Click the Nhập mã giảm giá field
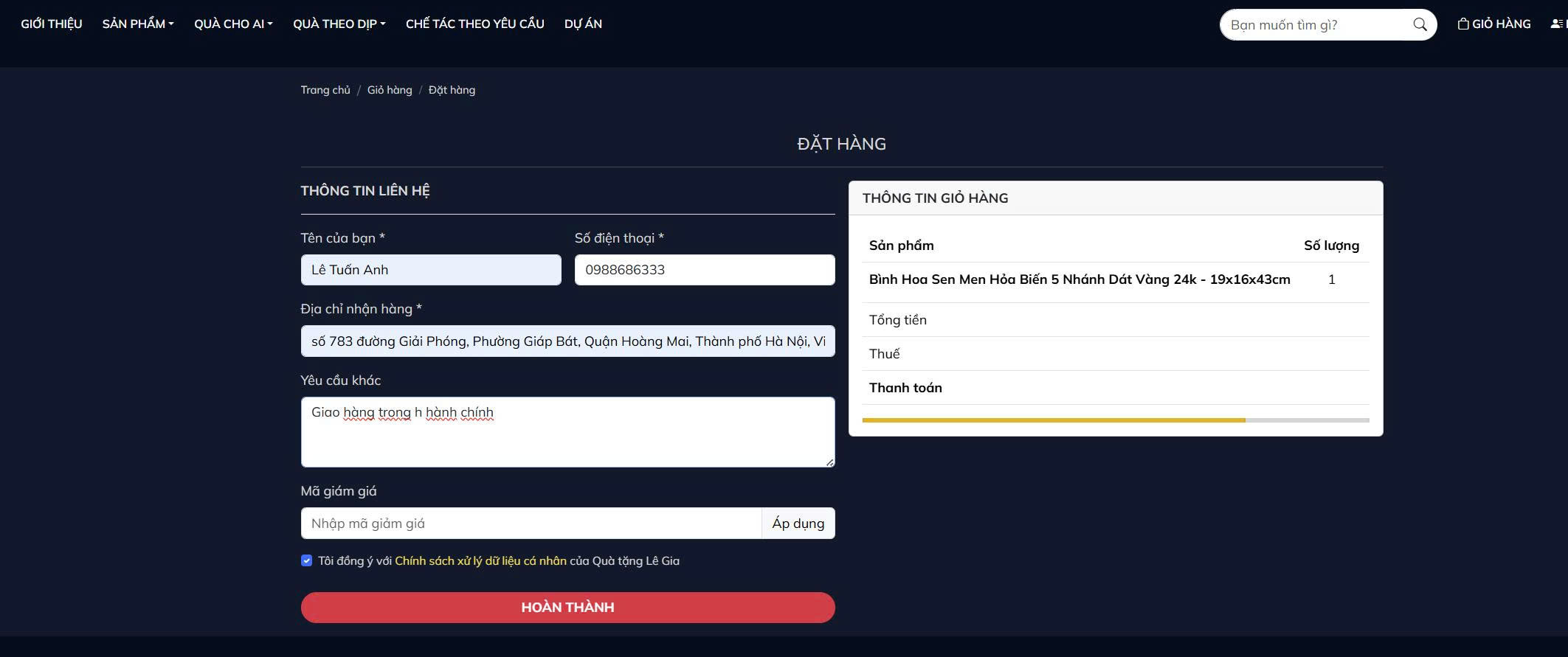The image size is (1568, 657). click(531, 523)
